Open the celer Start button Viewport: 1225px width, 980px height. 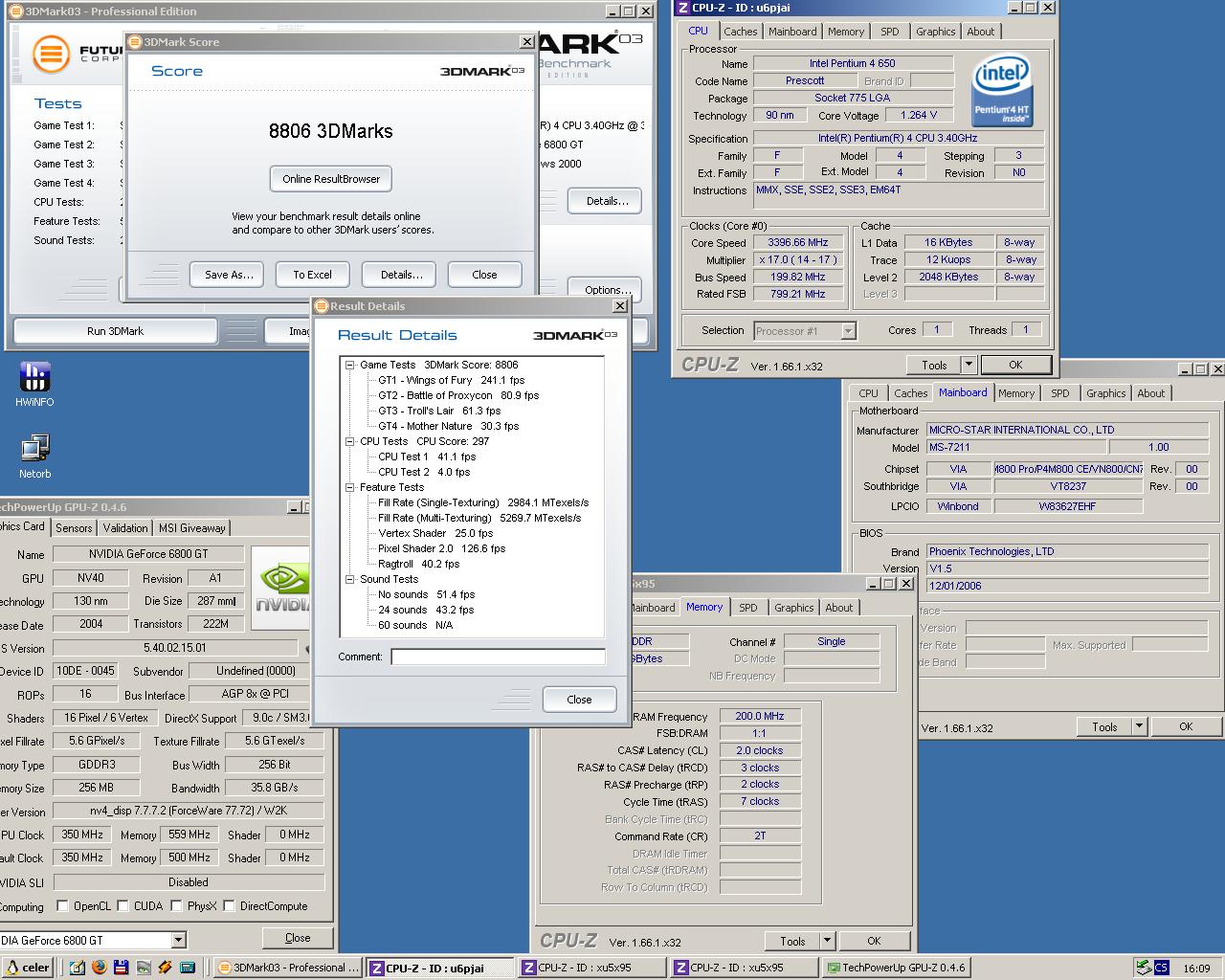point(26,968)
